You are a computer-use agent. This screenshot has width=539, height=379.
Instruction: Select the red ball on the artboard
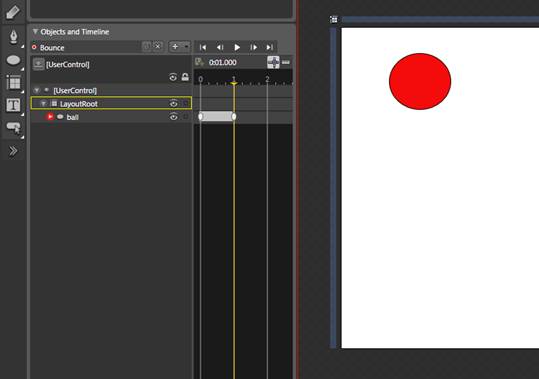pyautogui.click(x=420, y=81)
